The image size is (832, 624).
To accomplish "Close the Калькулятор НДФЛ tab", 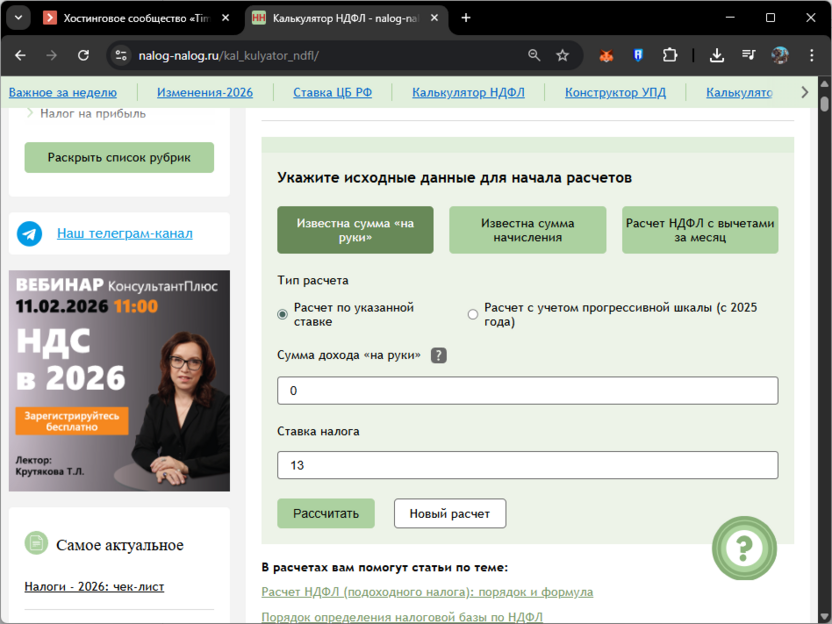I will pyautogui.click(x=434, y=18).
